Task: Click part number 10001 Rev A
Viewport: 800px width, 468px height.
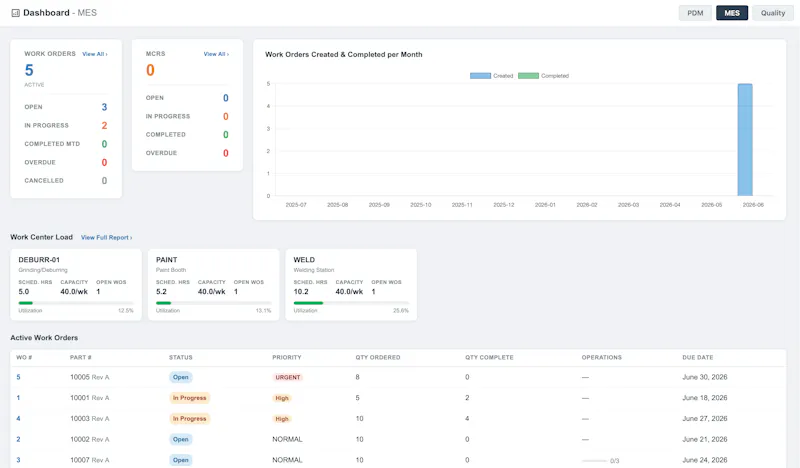Action: click(90, 398)
